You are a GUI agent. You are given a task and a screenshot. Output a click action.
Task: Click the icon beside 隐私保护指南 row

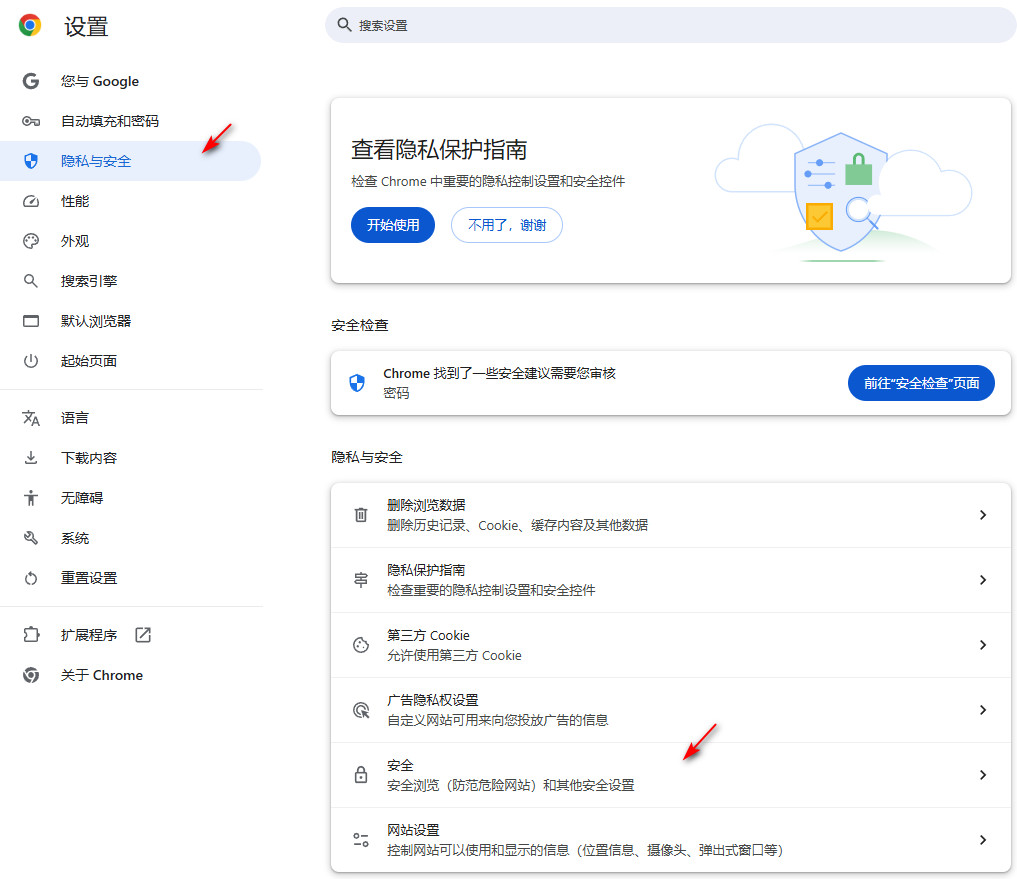tap(361, 580)
